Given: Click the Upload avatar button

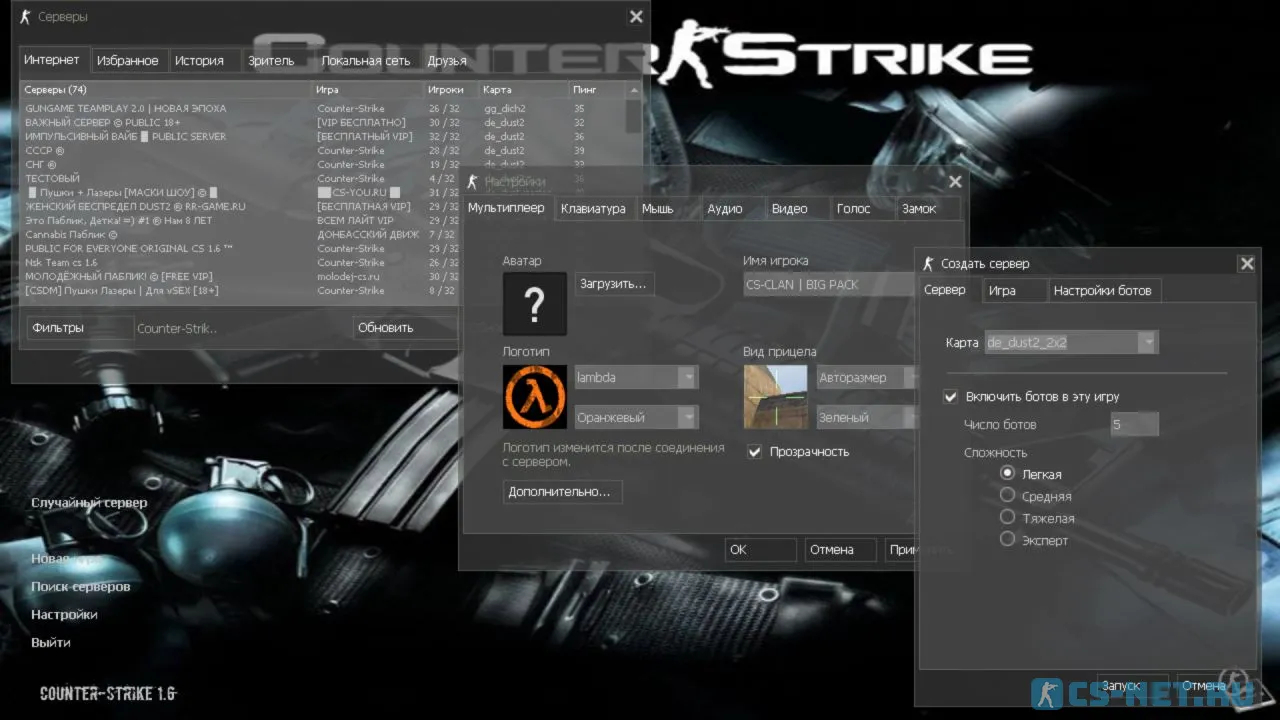Looking at the screenshot, I should coord(614,284).
